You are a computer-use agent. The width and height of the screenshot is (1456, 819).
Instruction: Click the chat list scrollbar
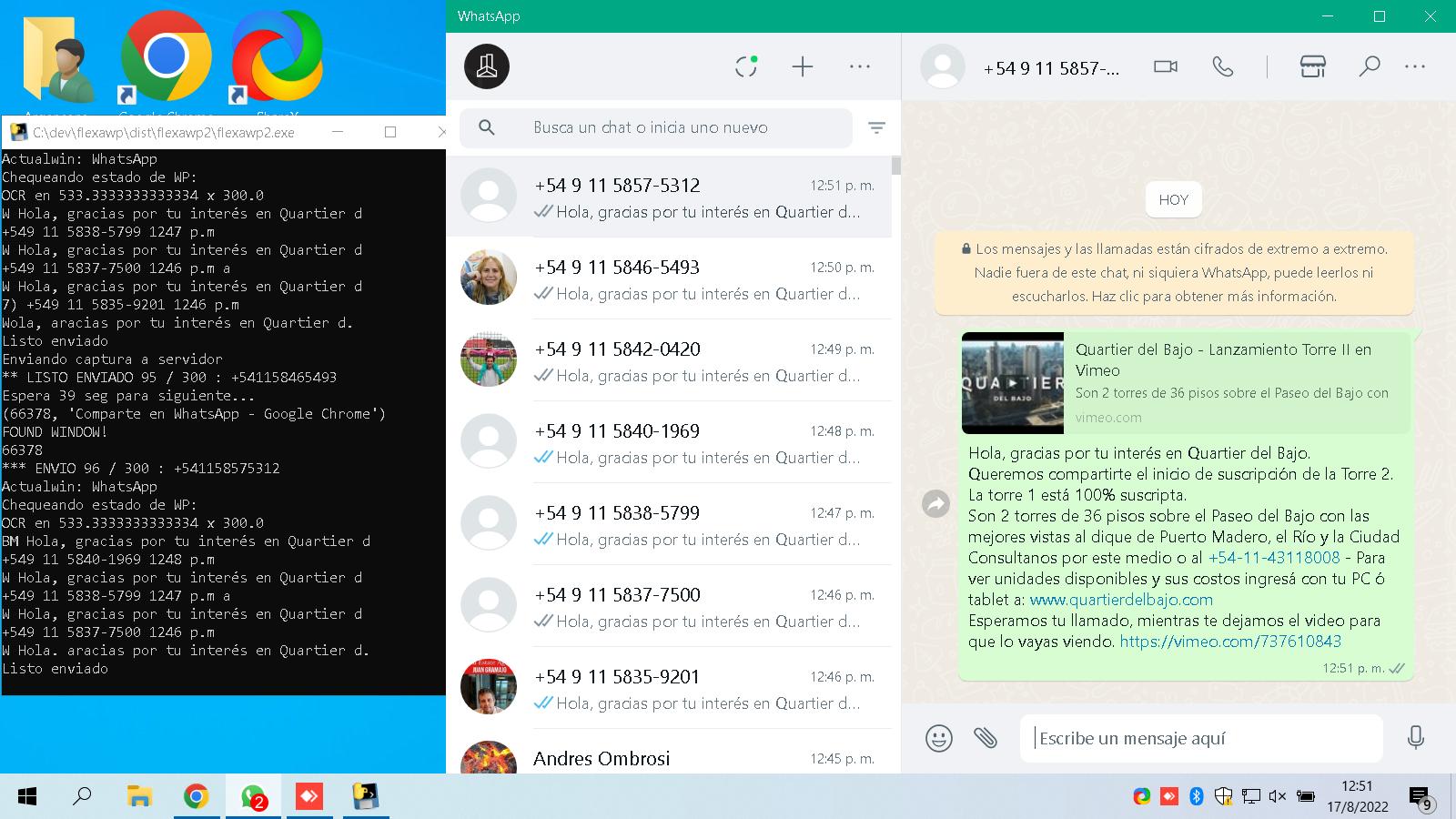[x=896, y=165]
